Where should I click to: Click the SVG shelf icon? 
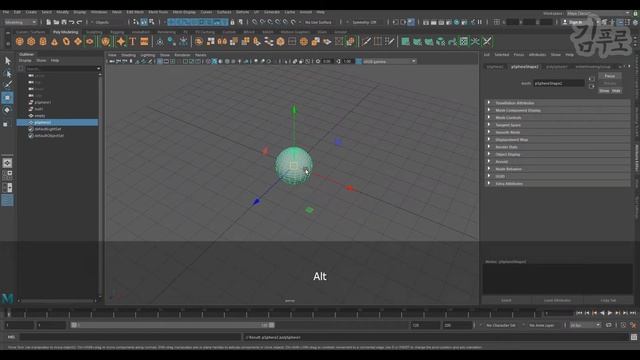coord(144,41)
